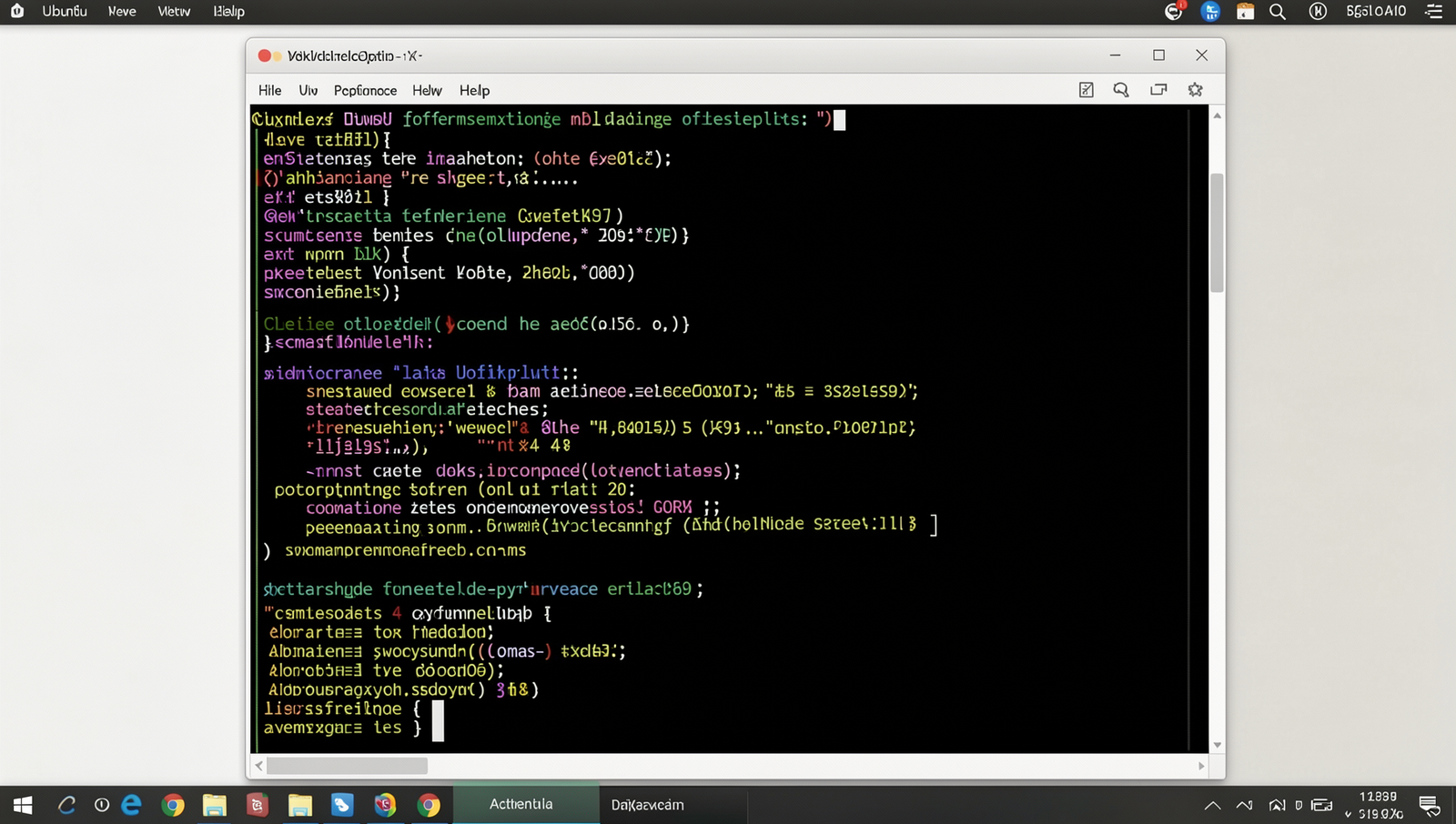Click the line 'potorptnntngc ꞩotren'
Screen dimensions: 1456x824
[455, 489]
